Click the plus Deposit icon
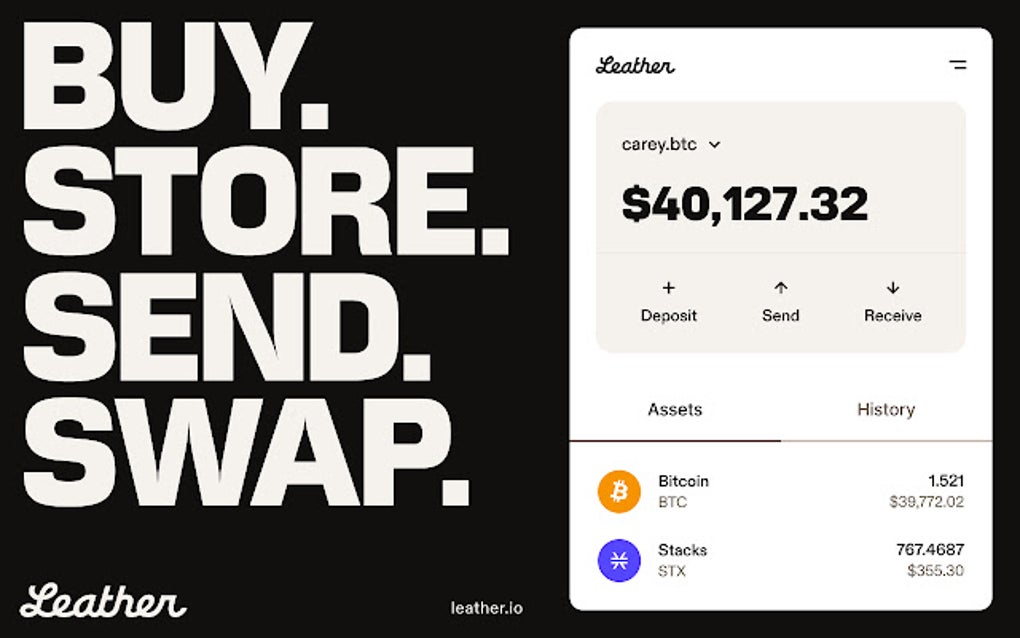1020x638 pixels. click(x=669, y=288)
